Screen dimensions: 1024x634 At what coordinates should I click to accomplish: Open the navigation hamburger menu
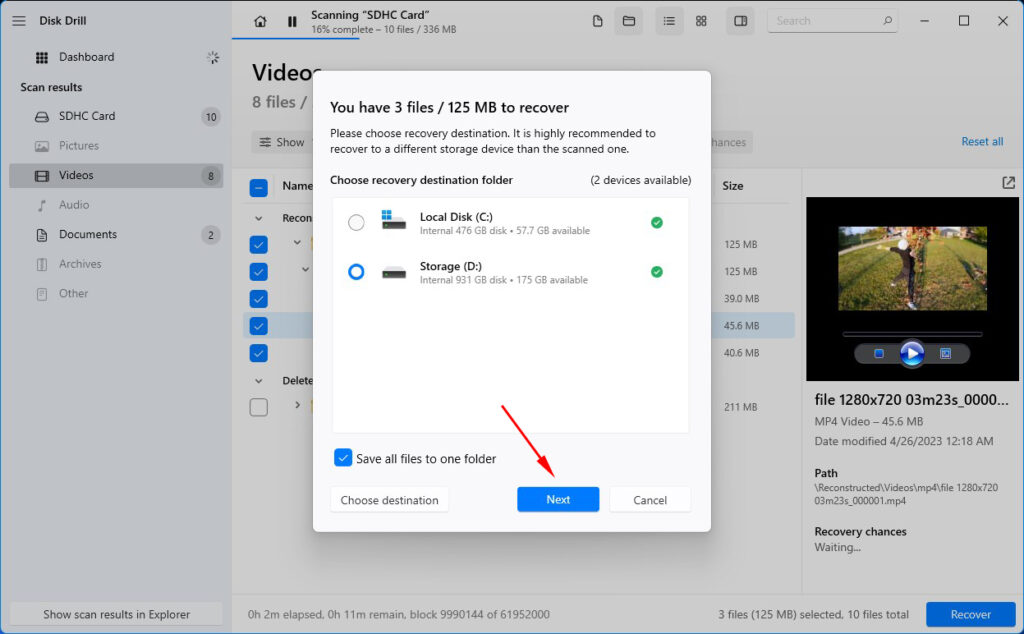point(18,21)
